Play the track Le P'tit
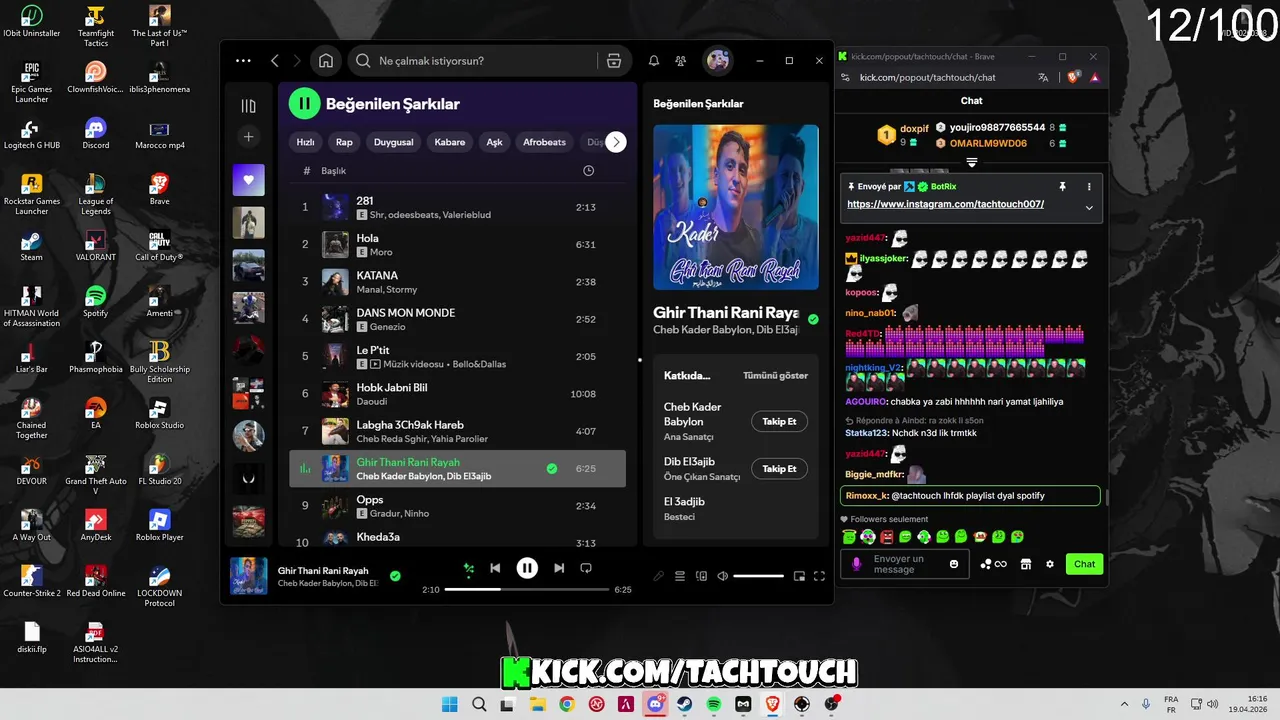Image resolution: width=1280 pixels, height=720 pixels. pos(457,356)
